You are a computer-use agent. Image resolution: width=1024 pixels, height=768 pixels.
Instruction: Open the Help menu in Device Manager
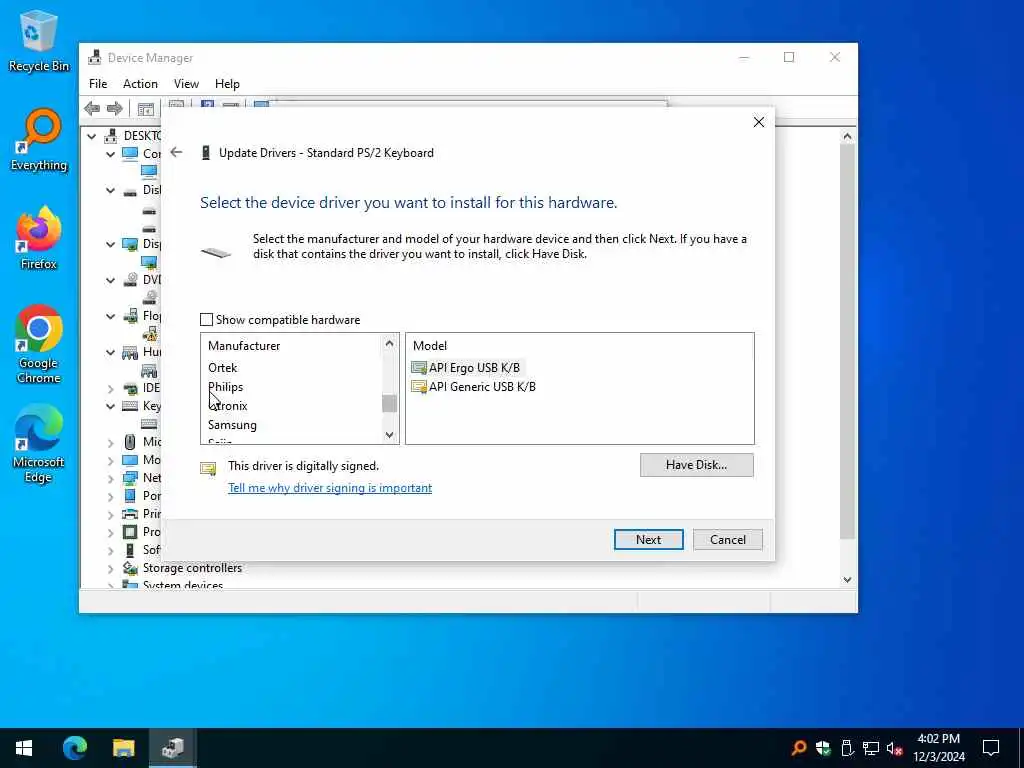[227, 84]
